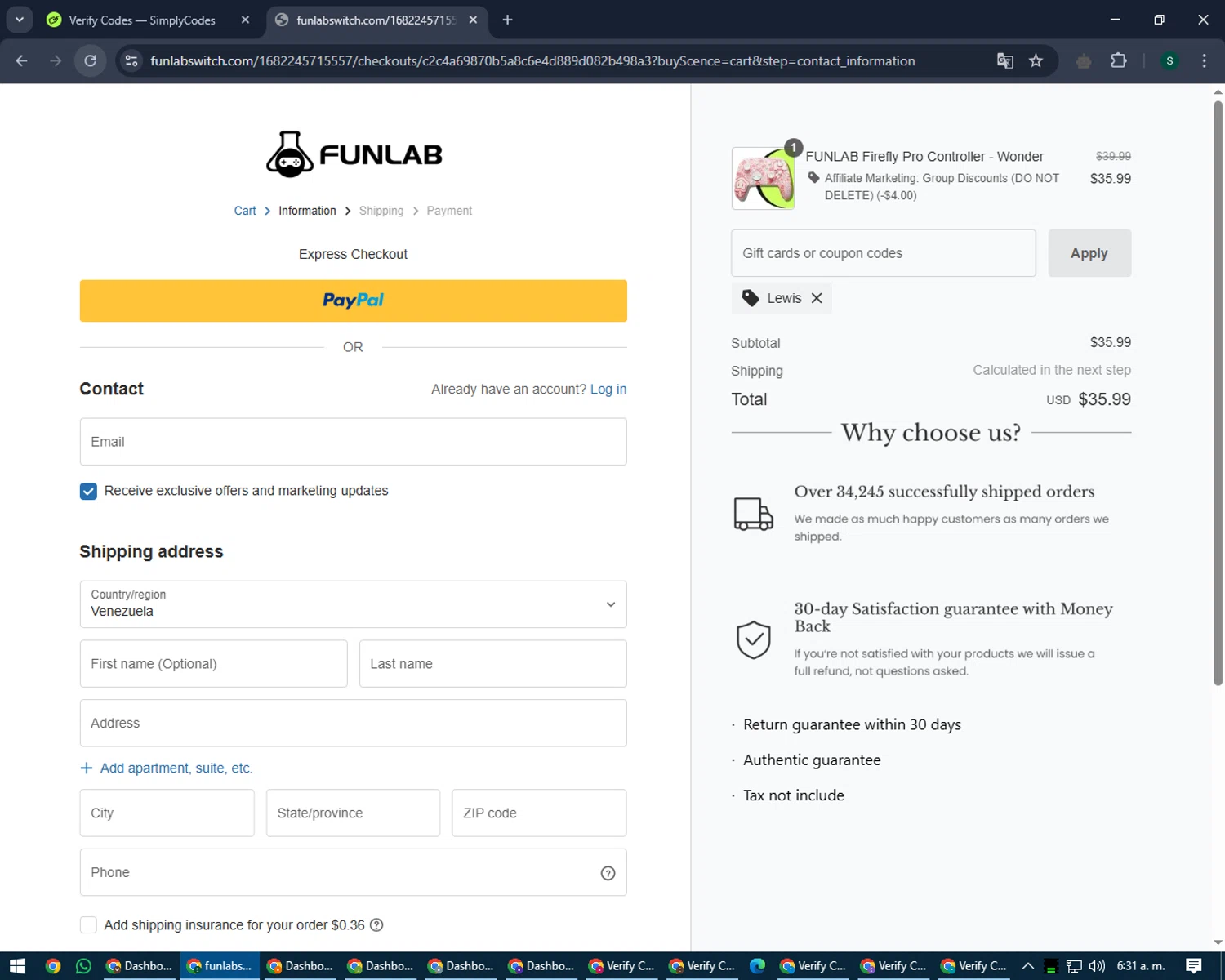Focus the Last name field

click(x=493, y=664)
